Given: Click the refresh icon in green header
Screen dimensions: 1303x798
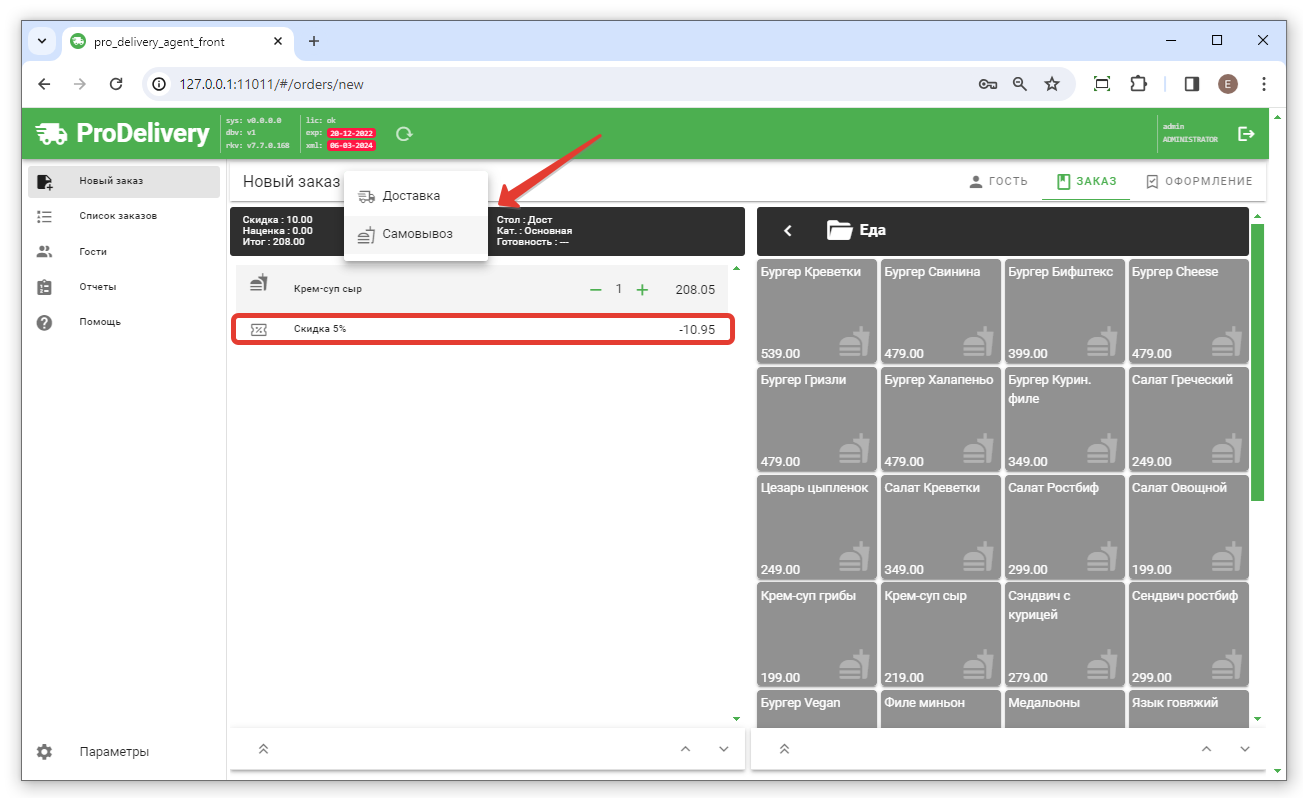Looking at the screenshot, I should point(404,134).
